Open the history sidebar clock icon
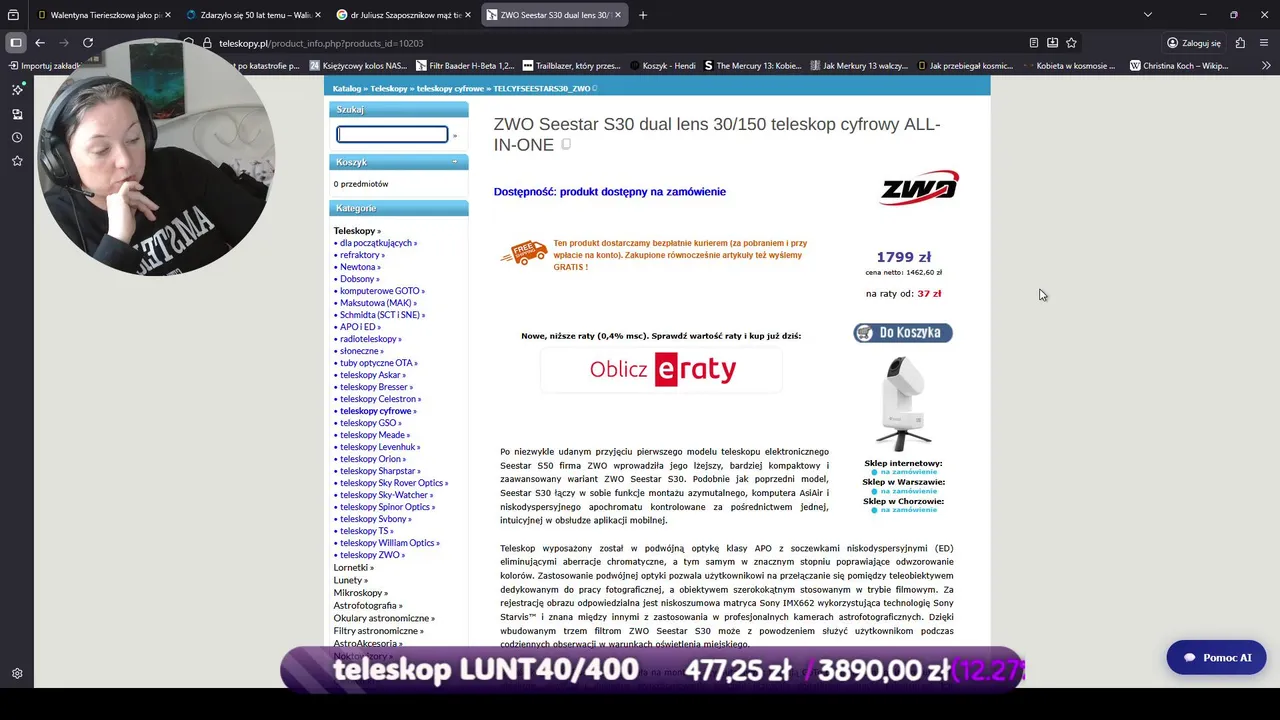The height and width of the screenshot is (720, 1280). pyautogui.click(x=17, y=137)
